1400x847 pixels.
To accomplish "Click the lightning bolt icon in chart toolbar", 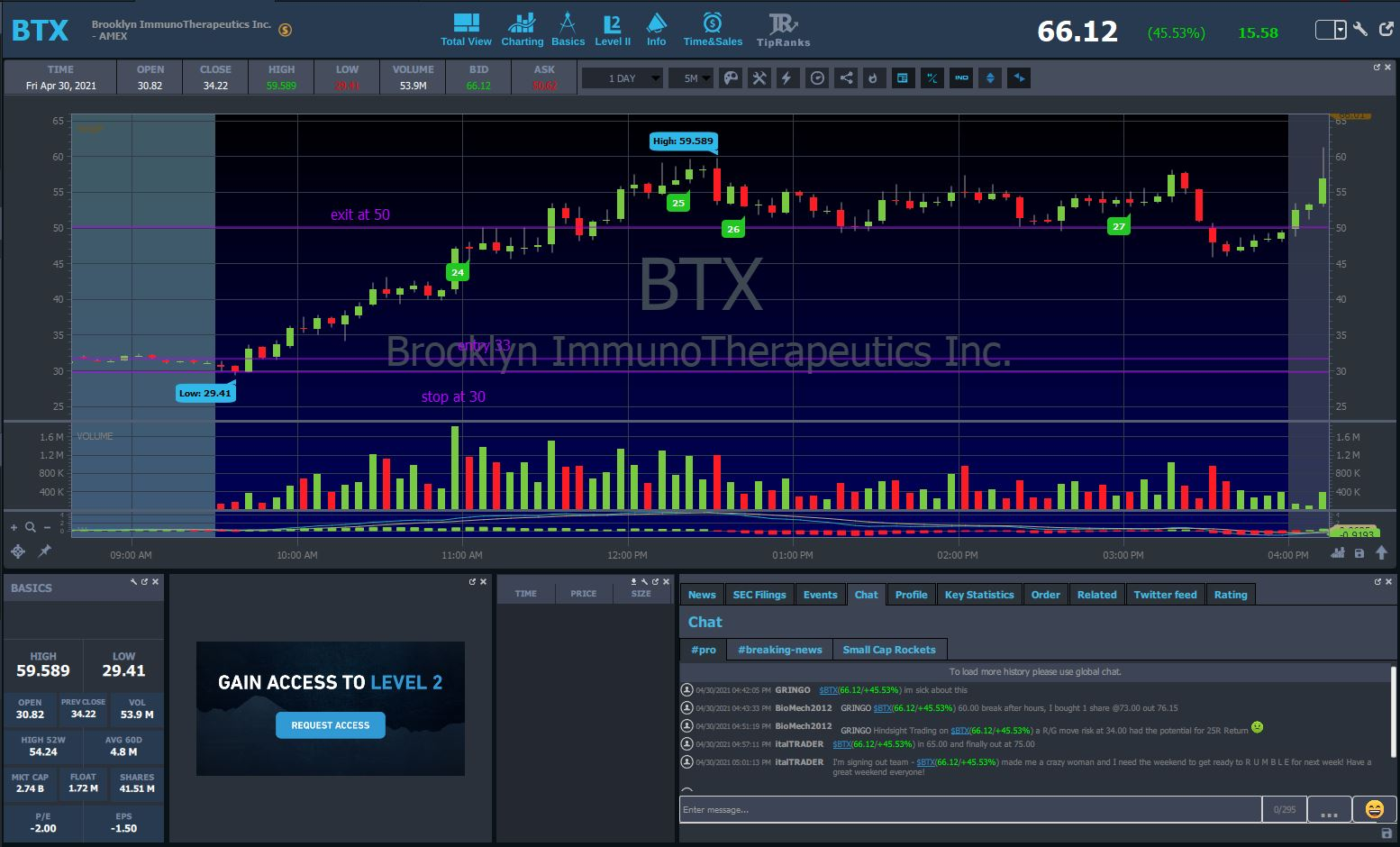I will (x=786, y=78).
